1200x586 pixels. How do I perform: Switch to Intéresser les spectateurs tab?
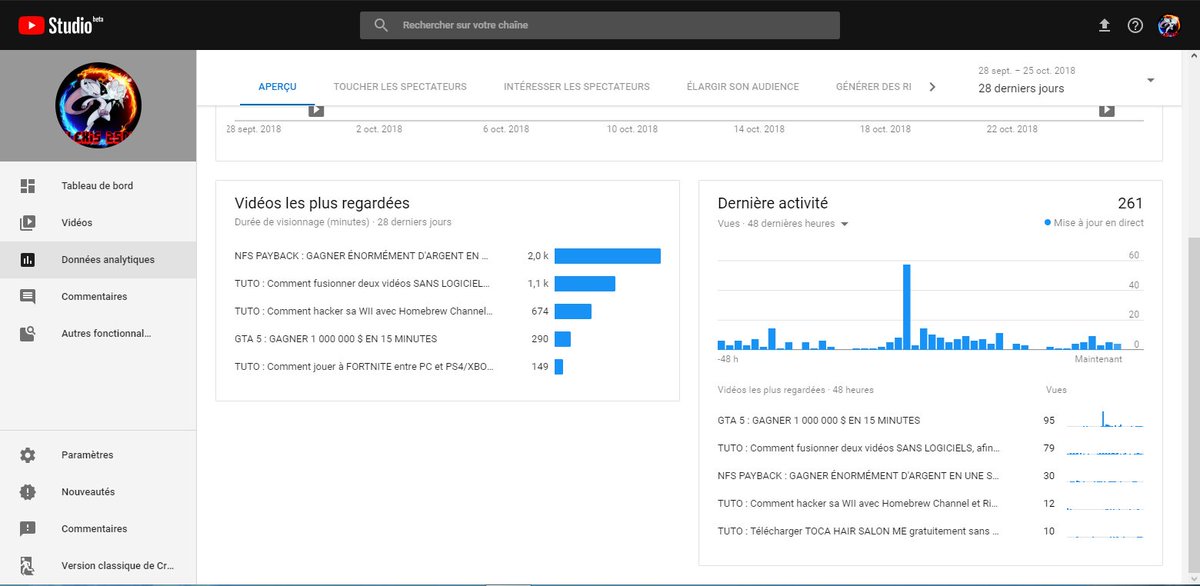577,87
